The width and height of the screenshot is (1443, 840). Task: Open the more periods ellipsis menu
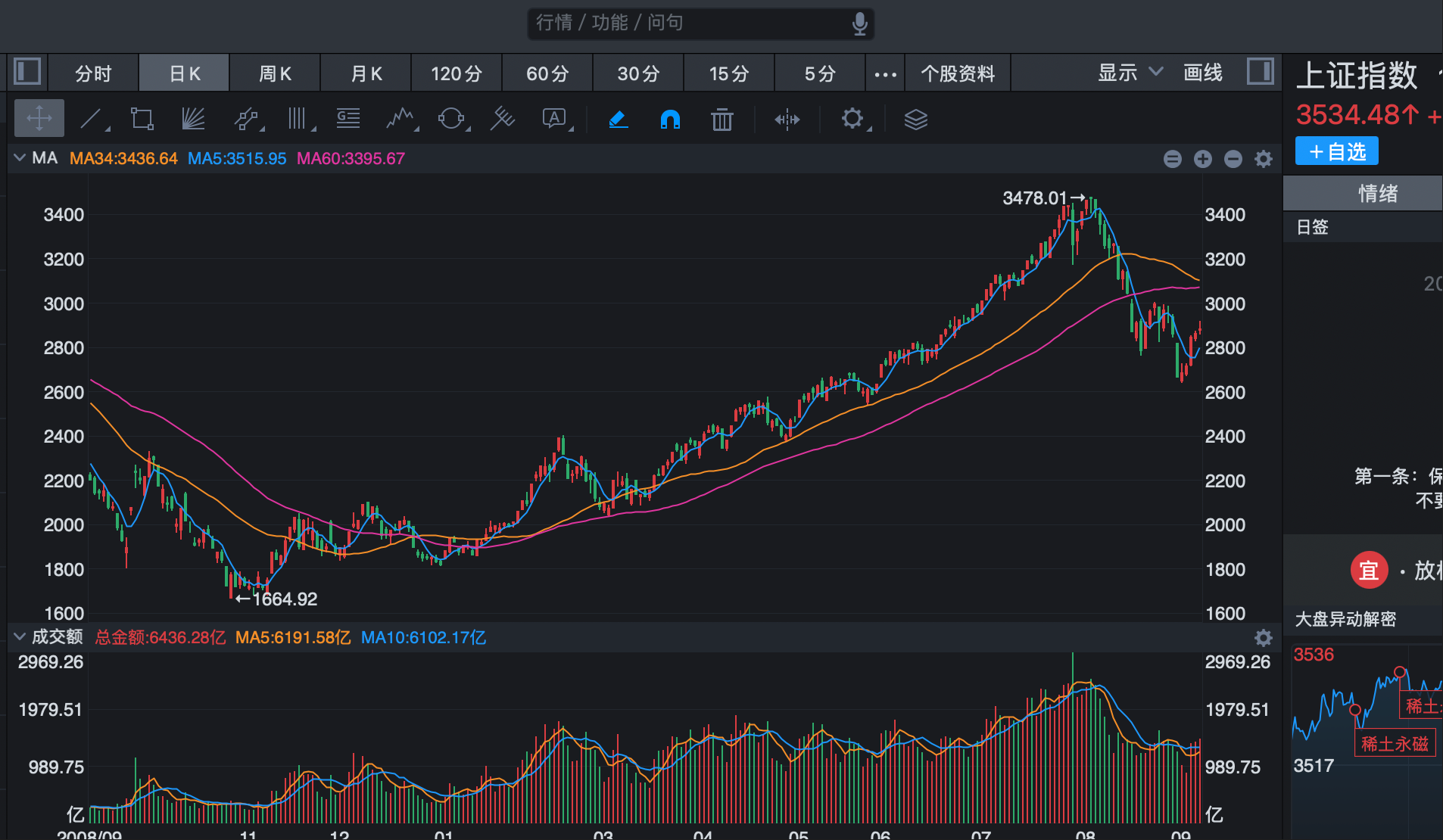pyautogui.click(x=885, y=74)
